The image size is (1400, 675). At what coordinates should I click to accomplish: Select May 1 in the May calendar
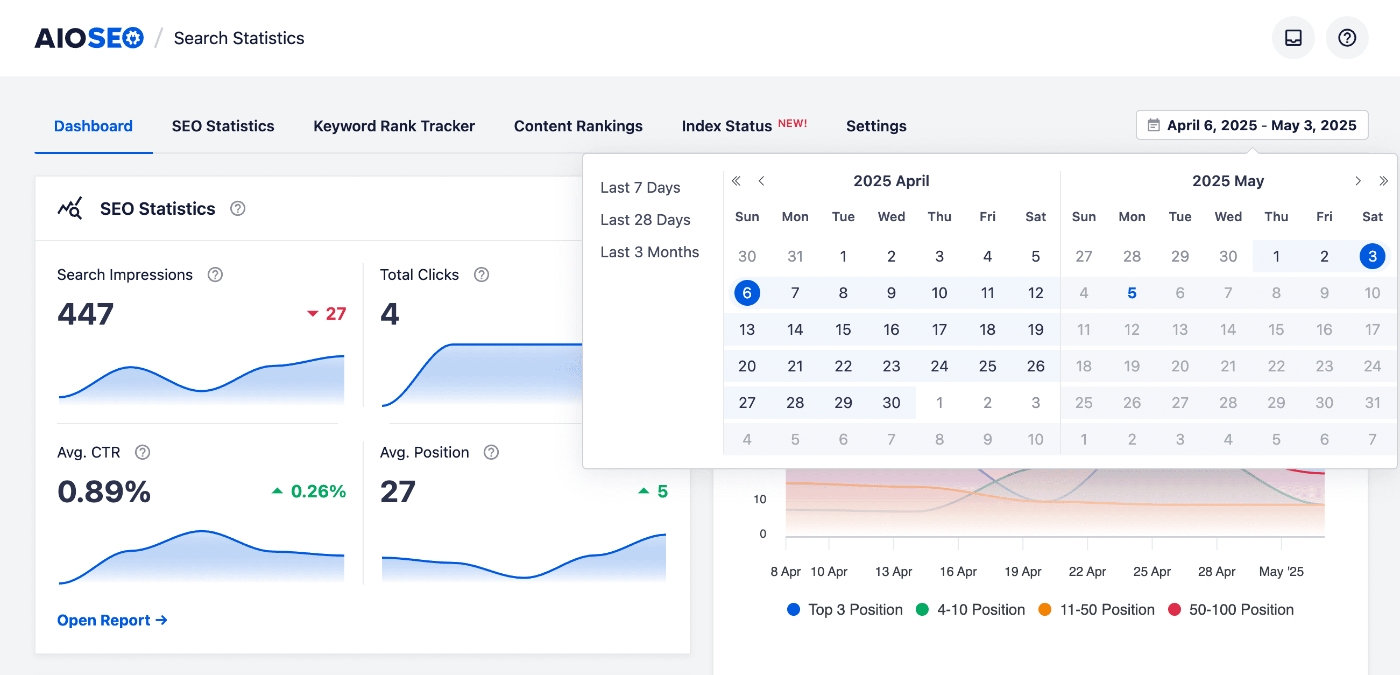click(x=1276, y=257)
